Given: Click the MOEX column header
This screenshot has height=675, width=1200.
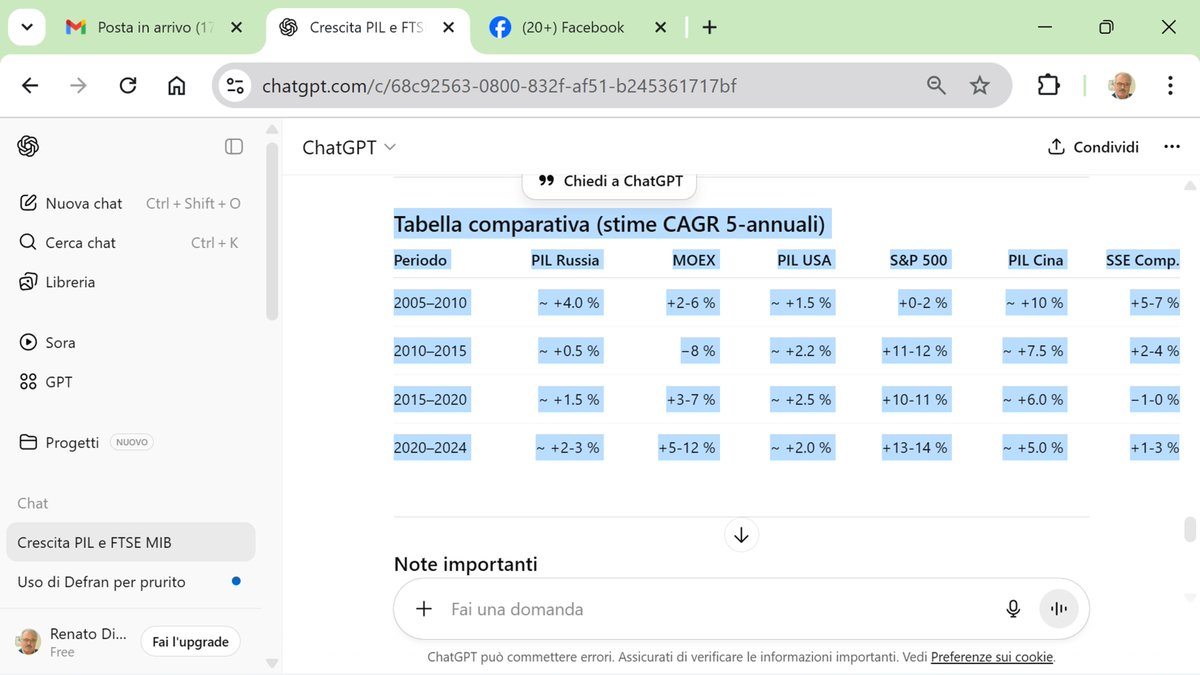Looking at the screenshot, I should pyautogui.click(x=694, y=260).
